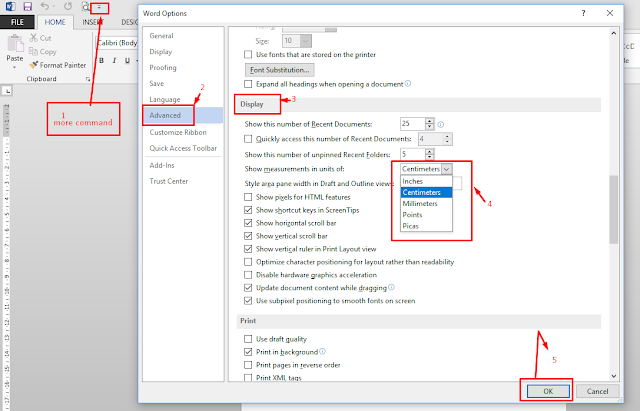This screenshot has width=640, height=411.
Task: Switch to the HOME ribbon tab
Action: 55,22
